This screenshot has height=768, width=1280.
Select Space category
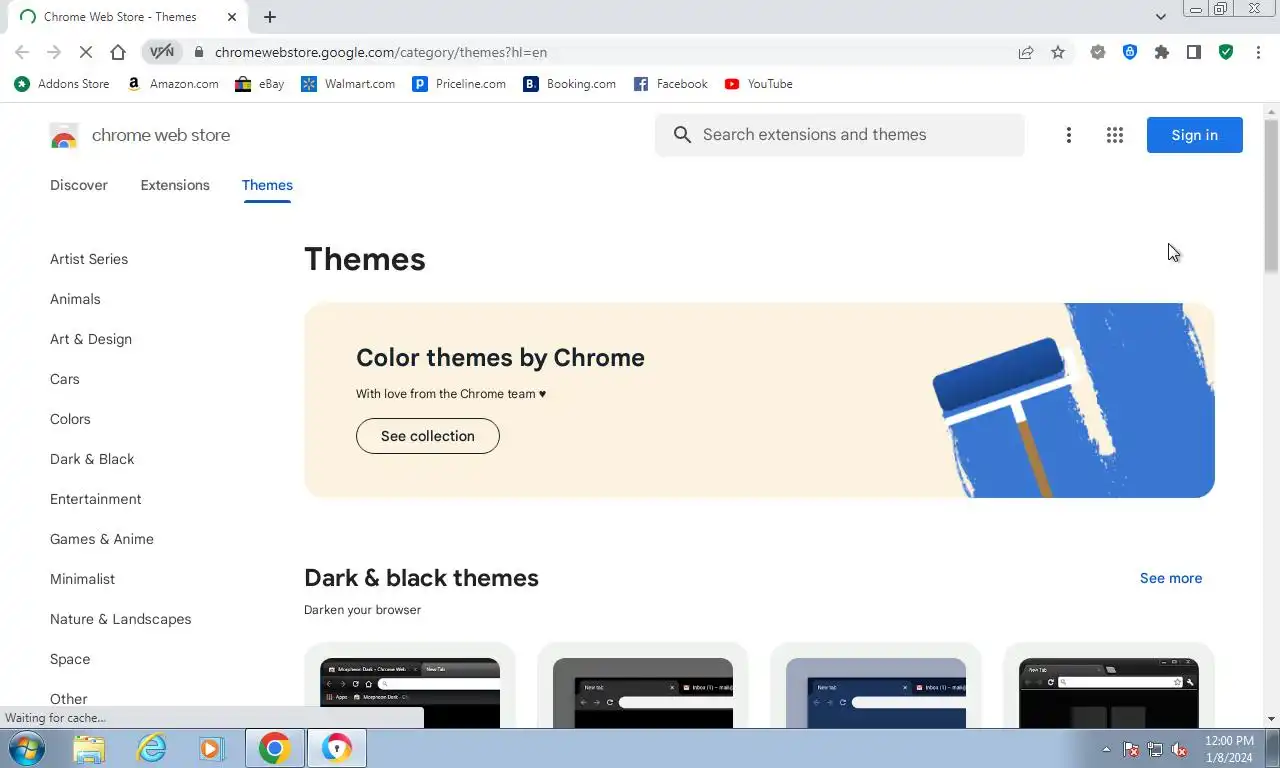click(x=70, y=659)
